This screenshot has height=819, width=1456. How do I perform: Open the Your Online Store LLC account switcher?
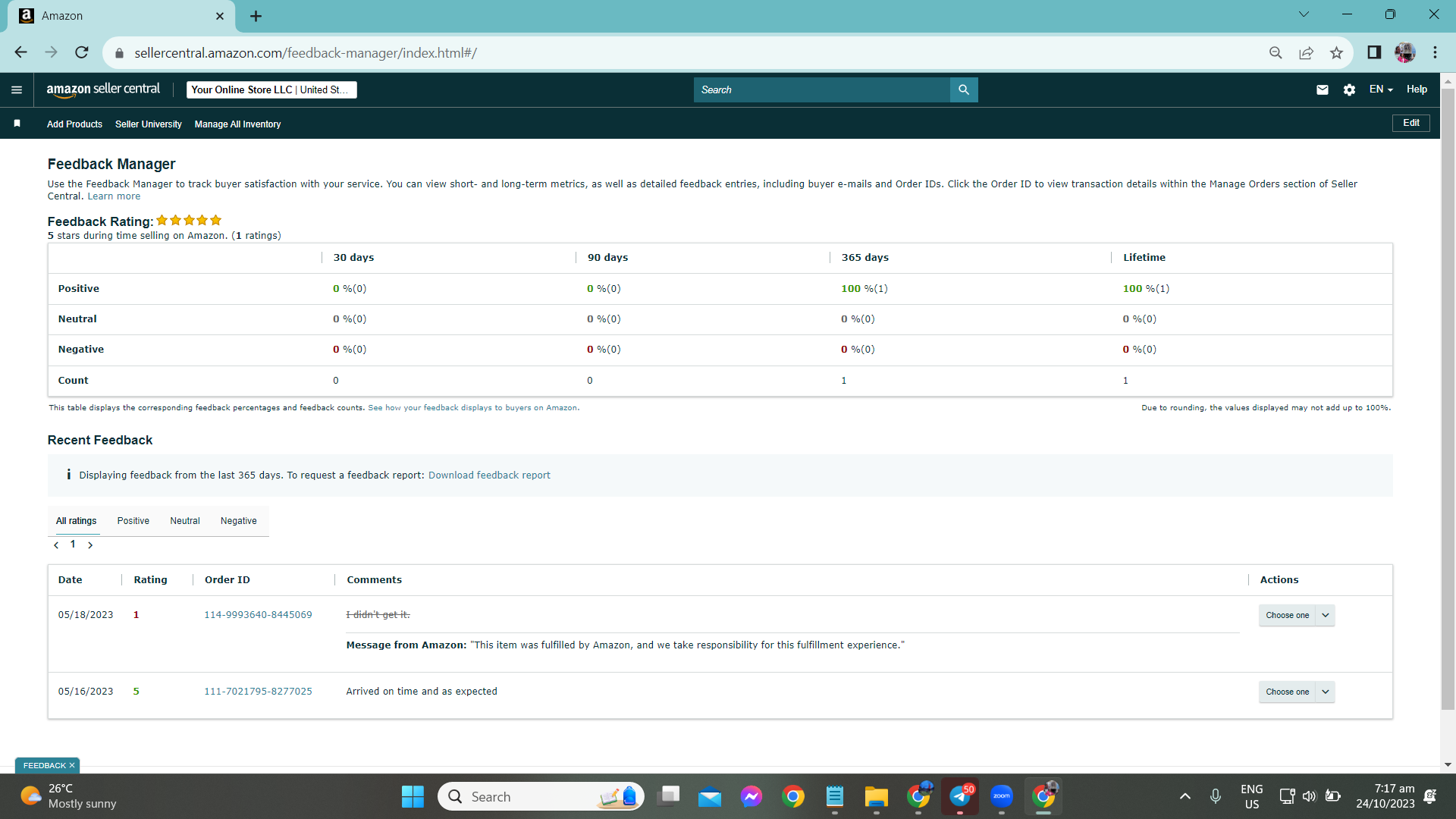click(x=271, y=89)
